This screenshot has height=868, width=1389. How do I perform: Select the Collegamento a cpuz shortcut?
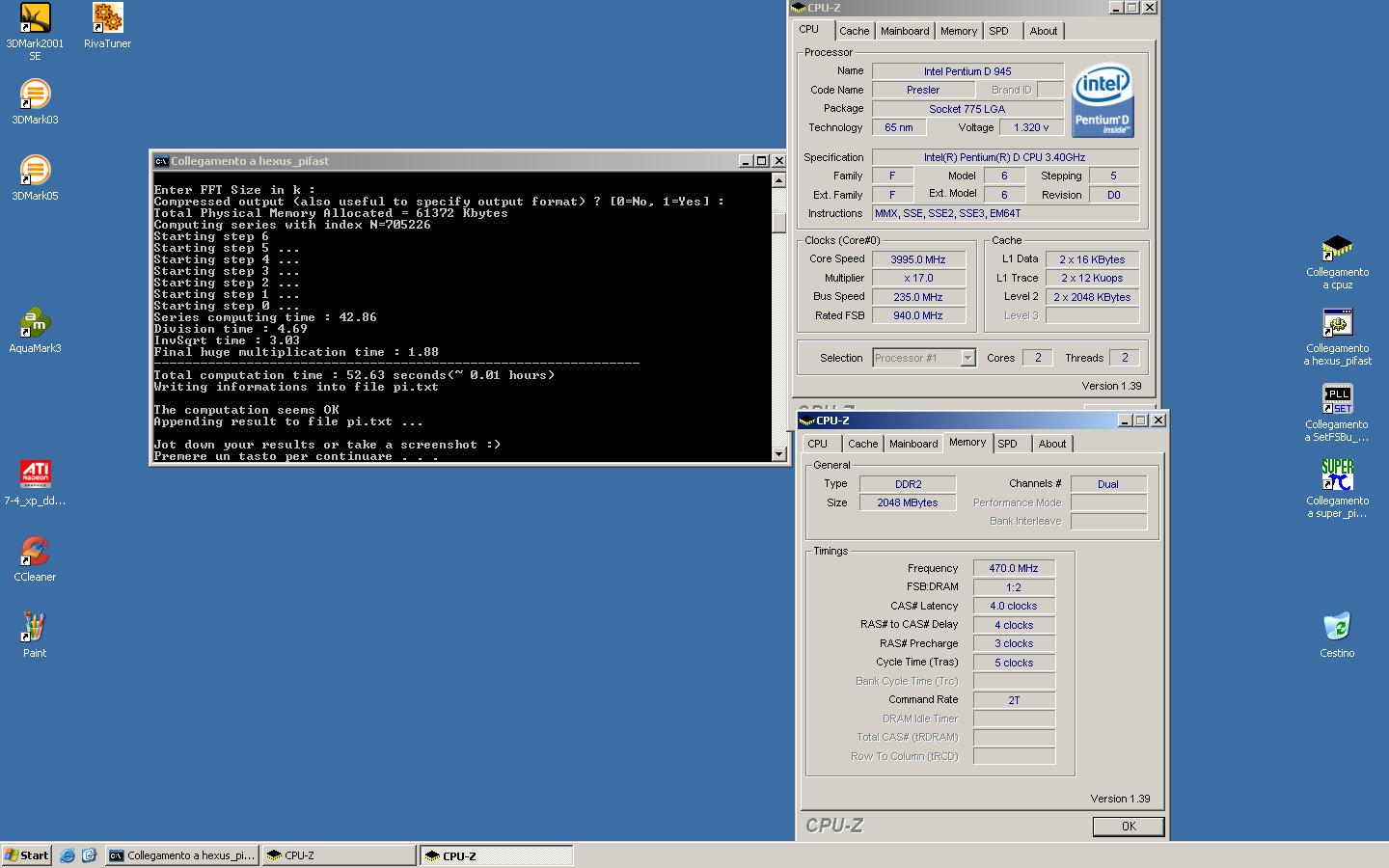1337,247
